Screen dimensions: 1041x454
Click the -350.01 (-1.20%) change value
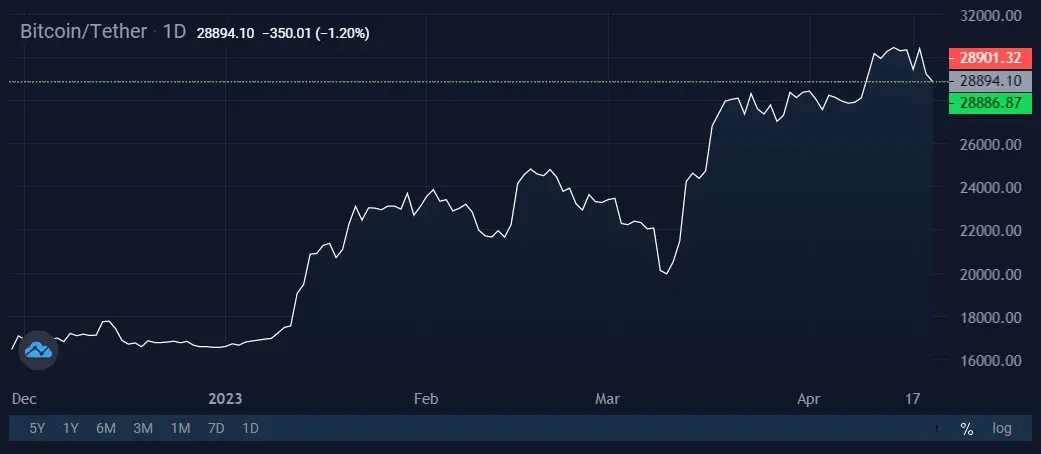316,33
